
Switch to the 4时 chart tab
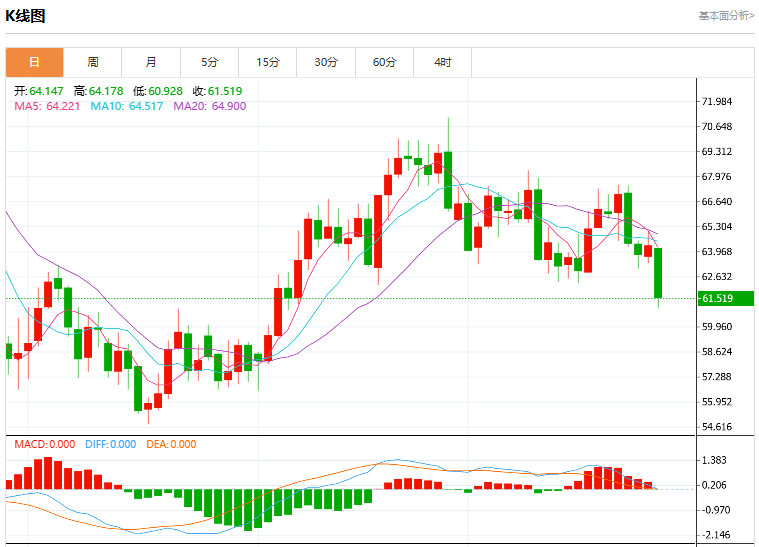point(442,62)
